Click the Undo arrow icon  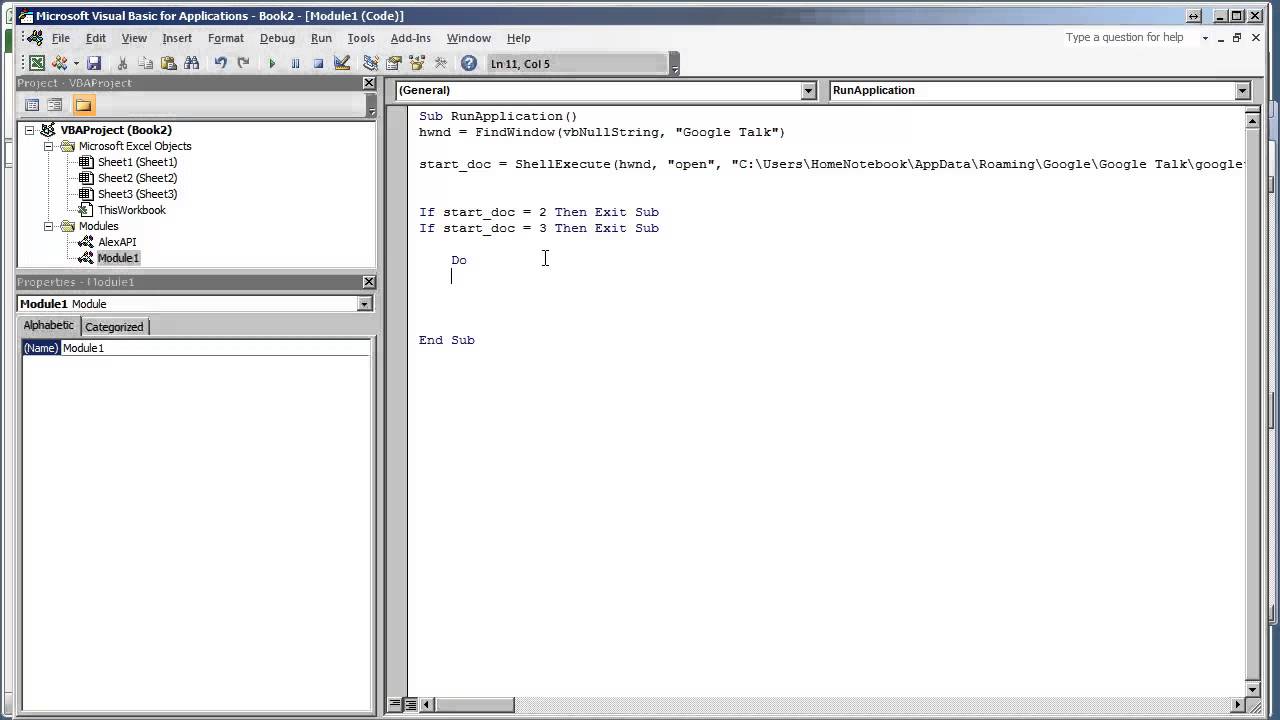point(220,63)
